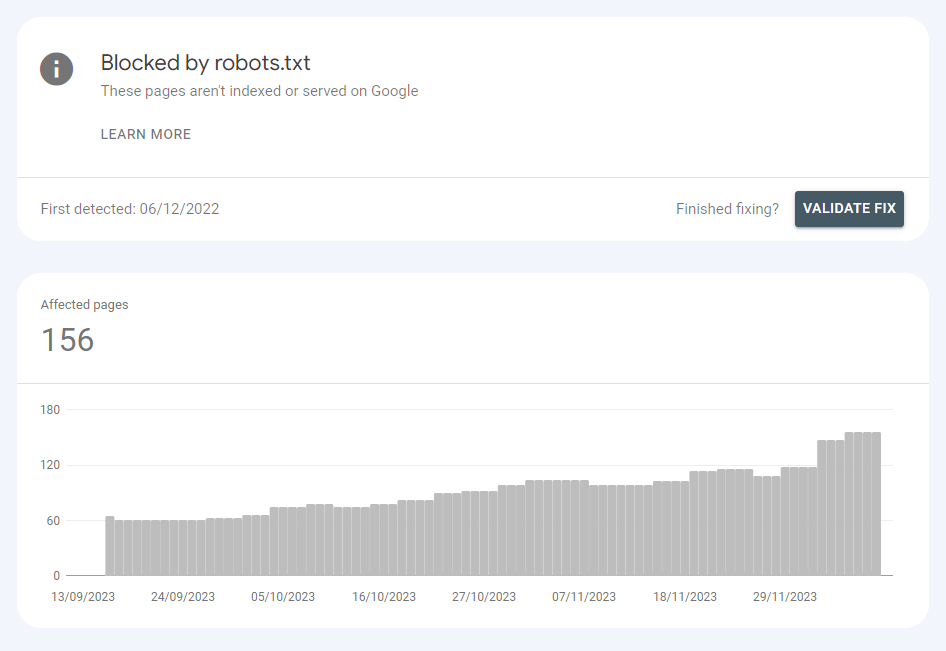This screenshot has width=946, height=651.
Task: Click the bar above 07/11/2023 in the chart
Action: click(583, 530)
